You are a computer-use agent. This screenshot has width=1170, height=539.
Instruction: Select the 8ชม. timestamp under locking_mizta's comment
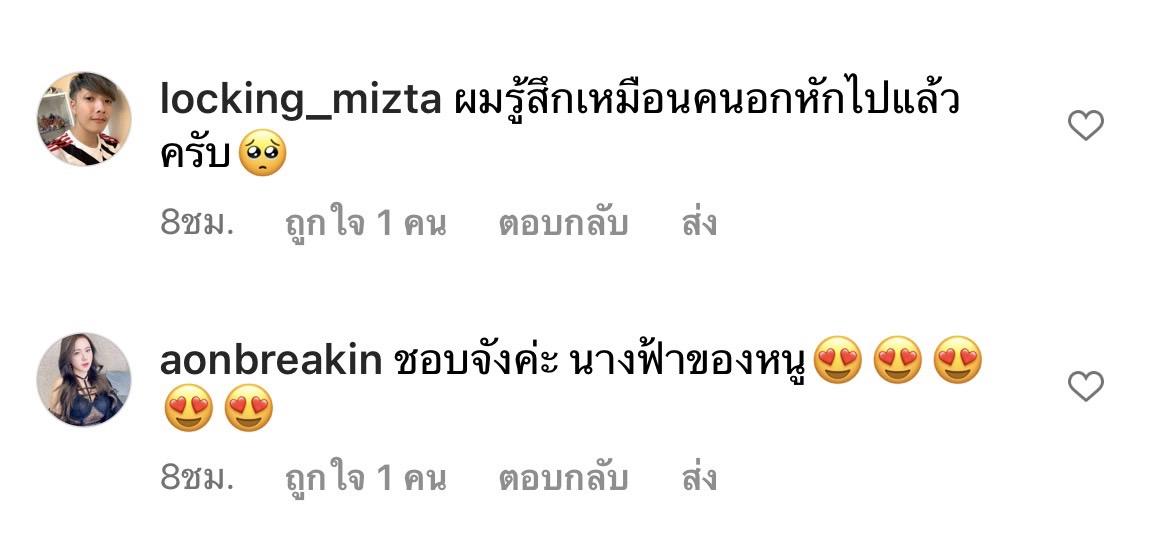pos(198,223)
